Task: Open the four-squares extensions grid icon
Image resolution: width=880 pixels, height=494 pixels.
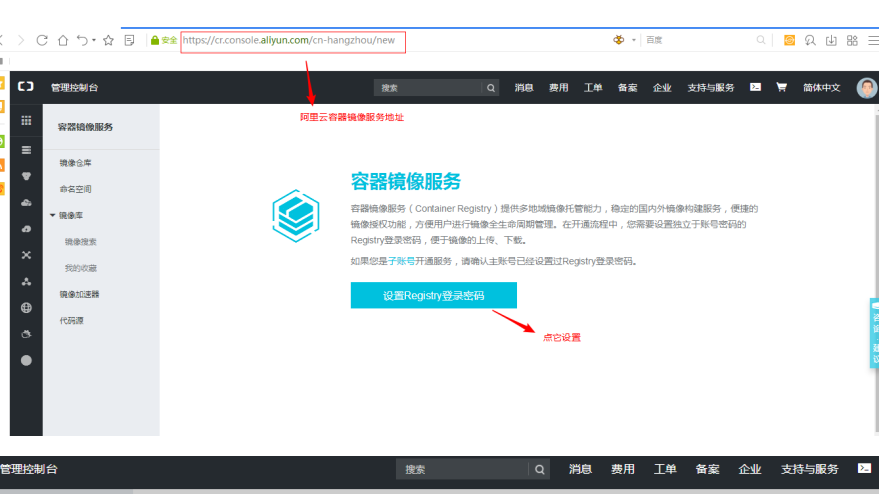Action: tap(852, 40)
